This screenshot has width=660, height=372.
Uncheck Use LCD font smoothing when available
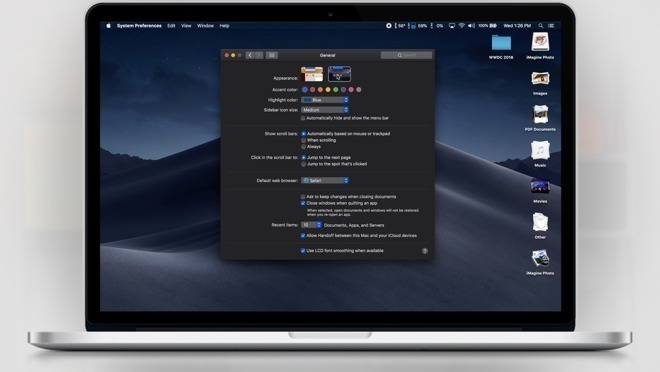point(303,251)
